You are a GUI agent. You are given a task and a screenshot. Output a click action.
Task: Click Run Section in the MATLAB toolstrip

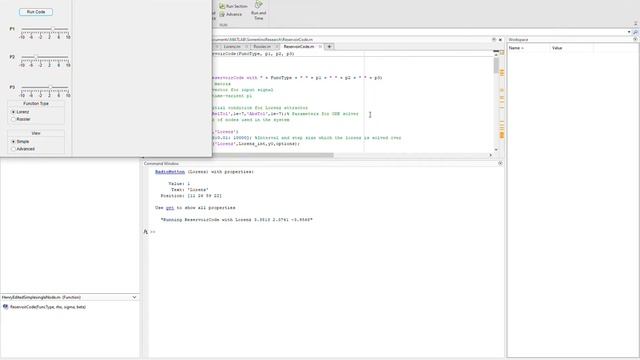(x=233, y=6)
